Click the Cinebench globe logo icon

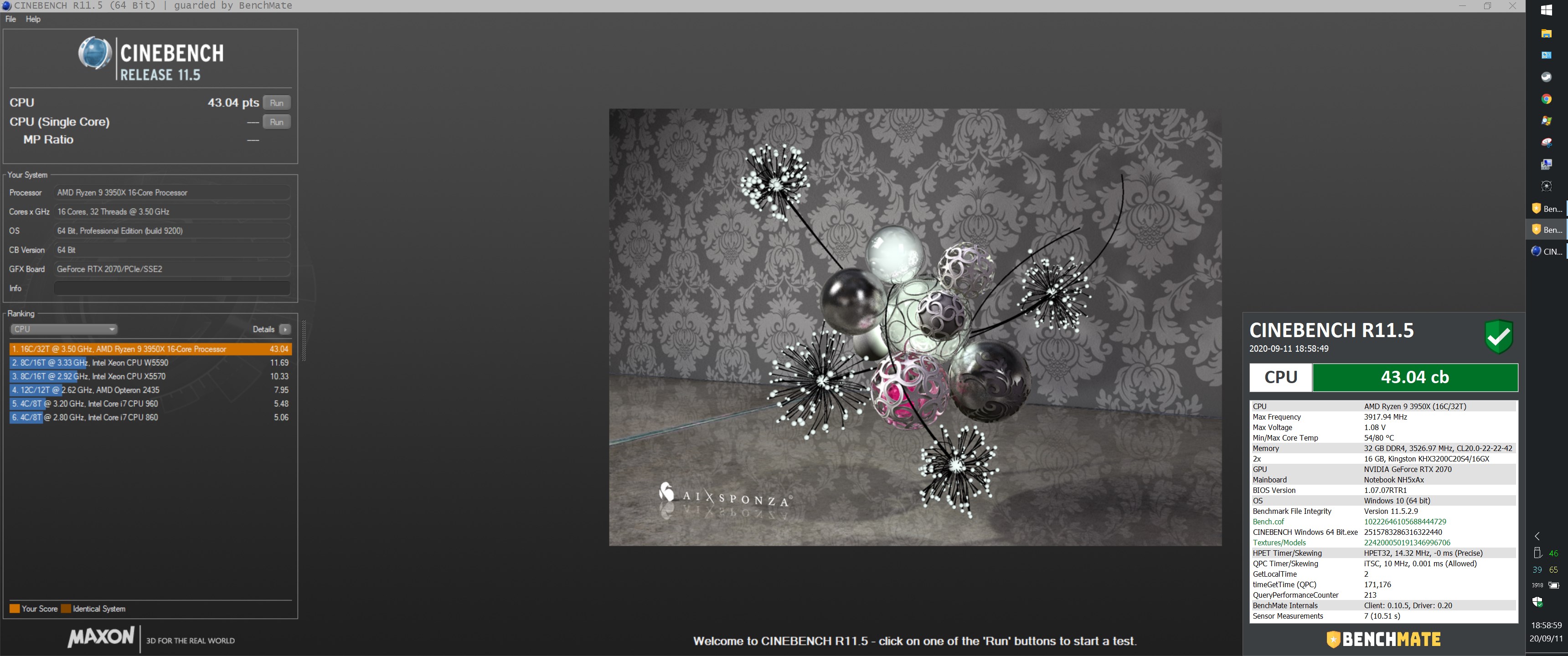pos(95,53)
